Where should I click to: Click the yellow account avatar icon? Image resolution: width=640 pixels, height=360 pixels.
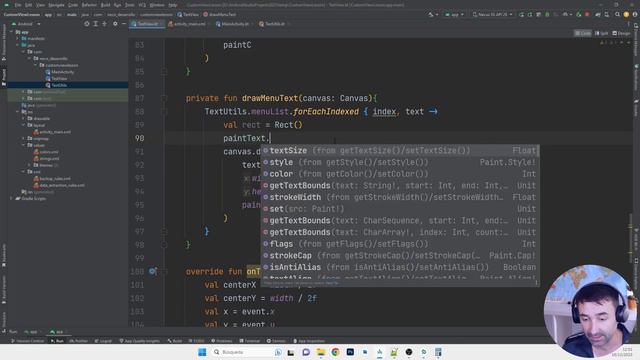coord(626,15)
